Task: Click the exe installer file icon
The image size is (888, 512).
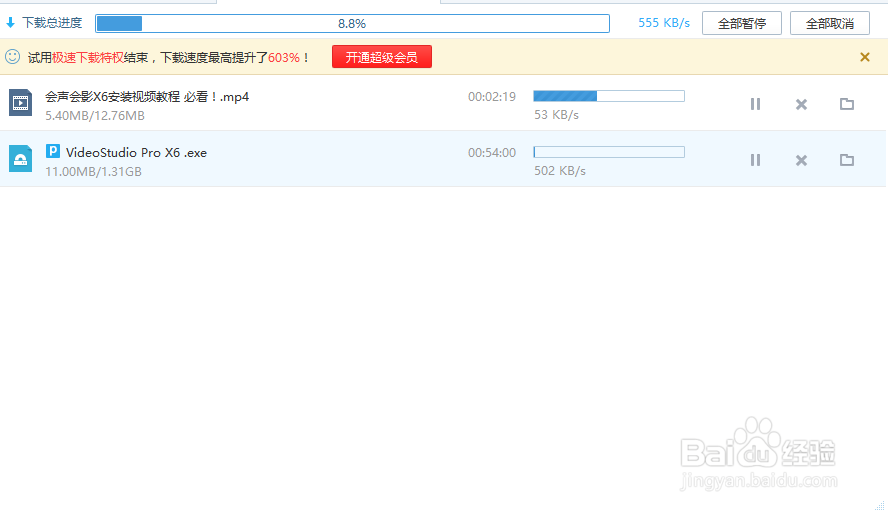Action: [x=20, y=158]
